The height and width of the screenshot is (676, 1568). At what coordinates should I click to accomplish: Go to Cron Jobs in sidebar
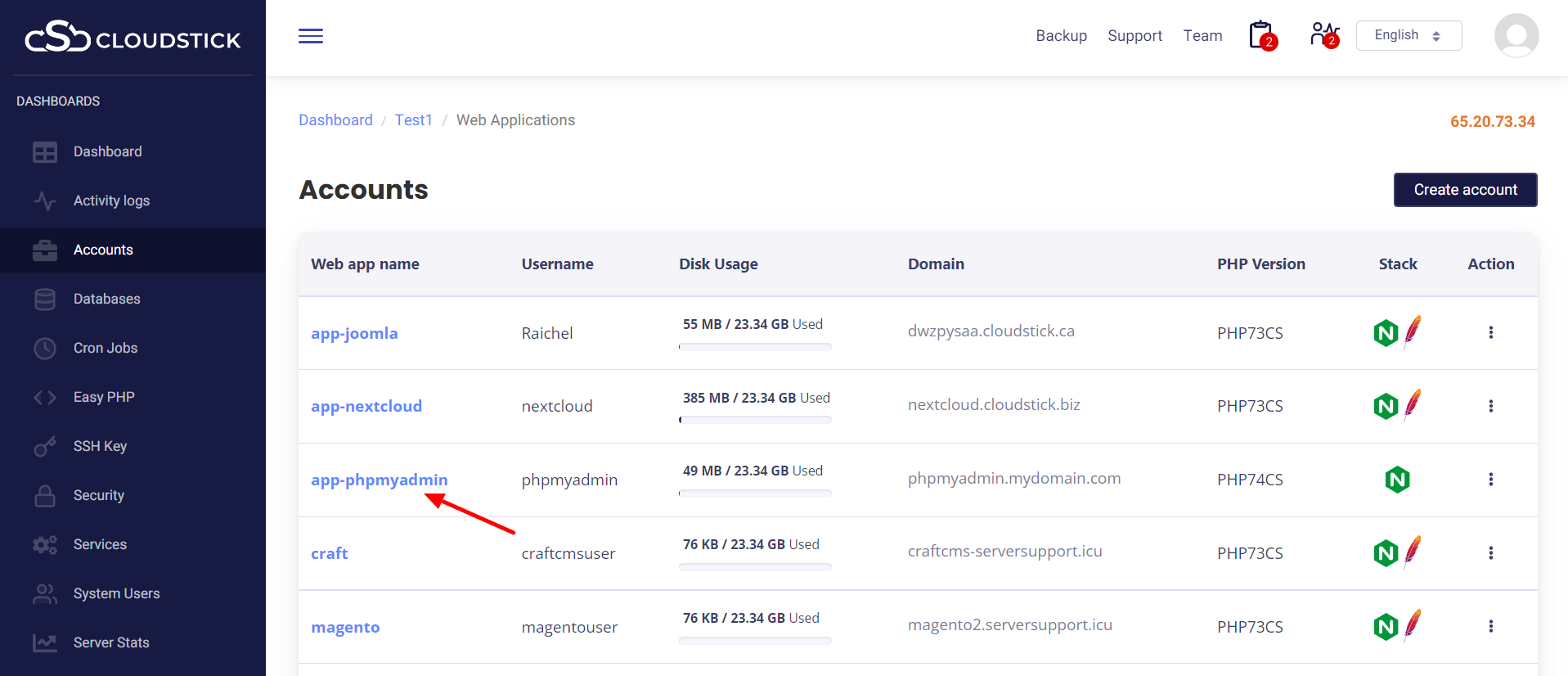[x=106, y=348]
